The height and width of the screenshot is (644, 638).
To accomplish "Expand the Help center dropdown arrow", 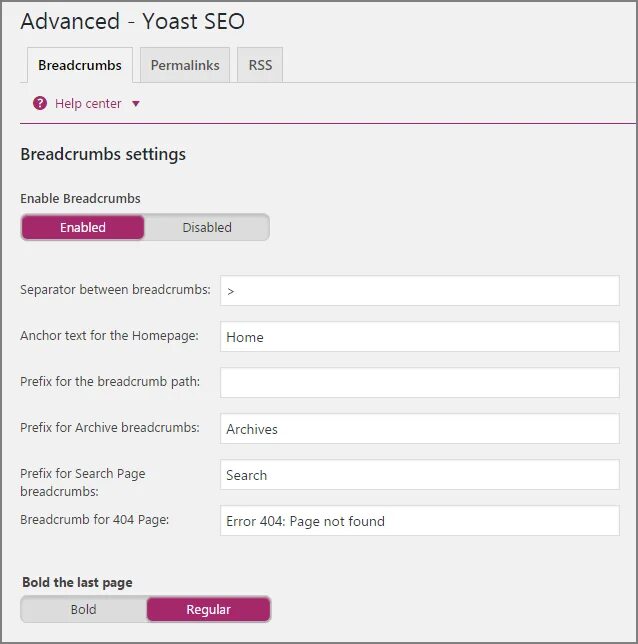I will coord(136,103).
